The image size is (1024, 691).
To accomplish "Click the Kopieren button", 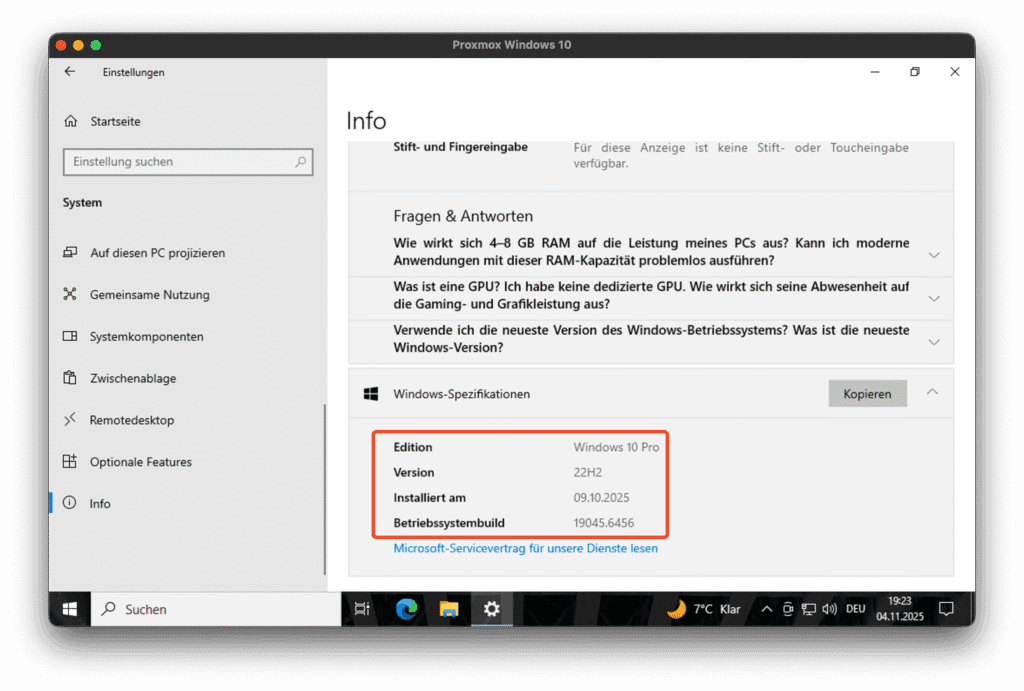I will click(867, 394).
